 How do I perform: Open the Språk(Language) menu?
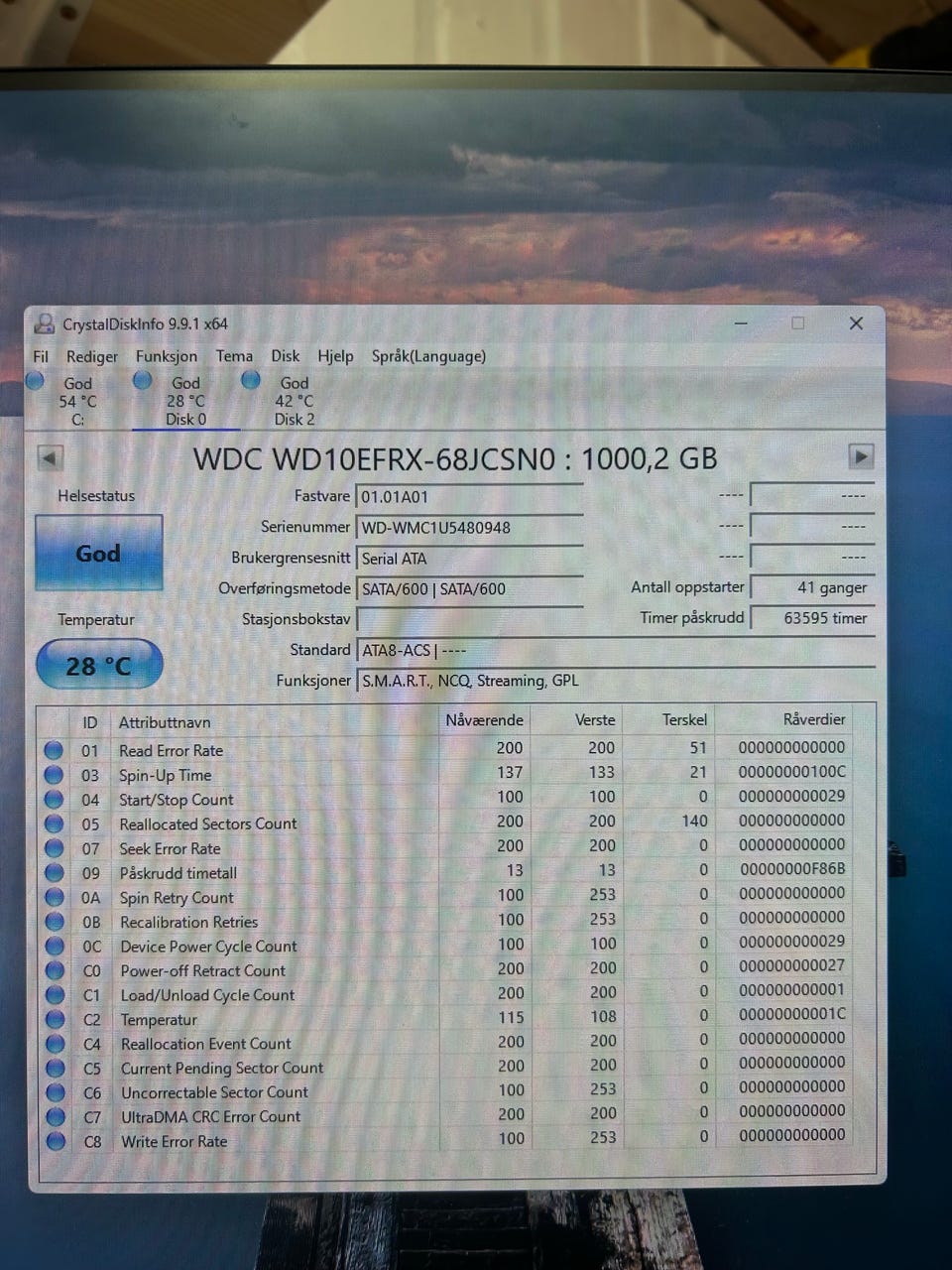[428, 356]
